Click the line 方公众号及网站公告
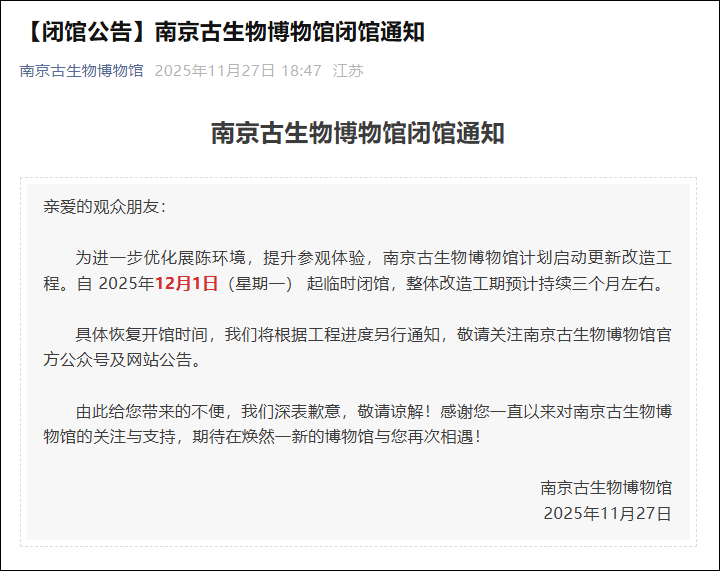Image resolution: width=720 pixels, height=571 pixels. click(123, 359)
